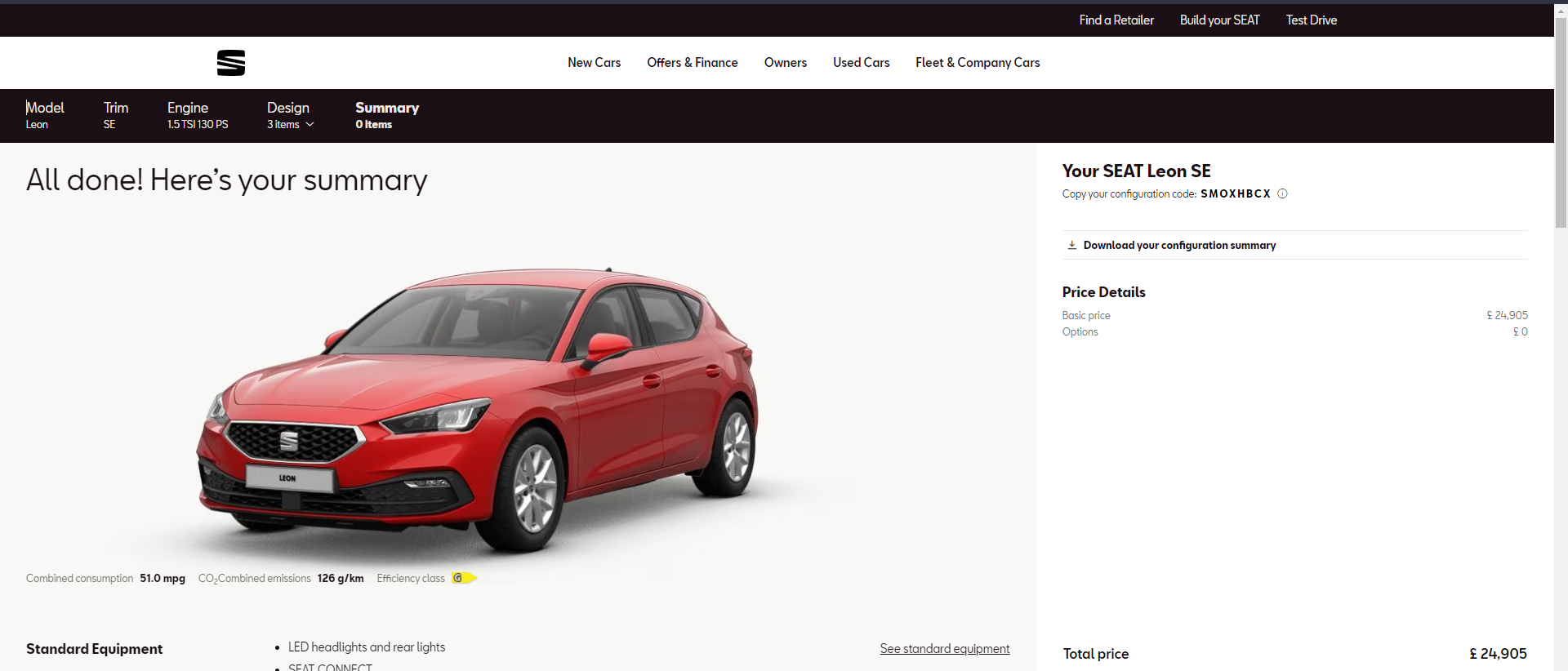The height and width of the screenshot is (671, 1568).
Task: Click the 'Your SEAT Leon SE' heading
Action: click(1136, 171)
